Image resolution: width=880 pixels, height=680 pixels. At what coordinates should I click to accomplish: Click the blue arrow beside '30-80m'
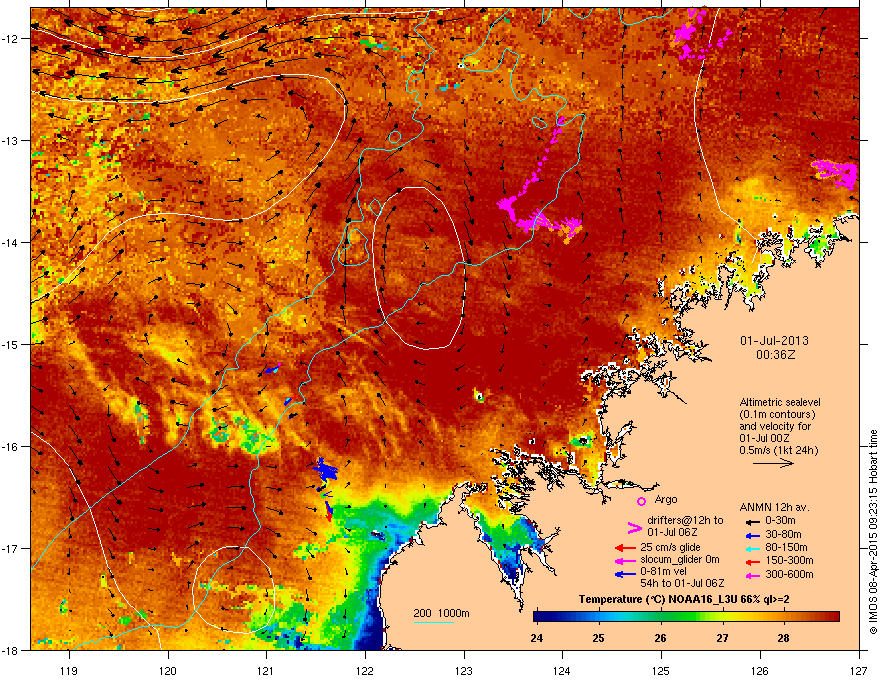[751, 535]
